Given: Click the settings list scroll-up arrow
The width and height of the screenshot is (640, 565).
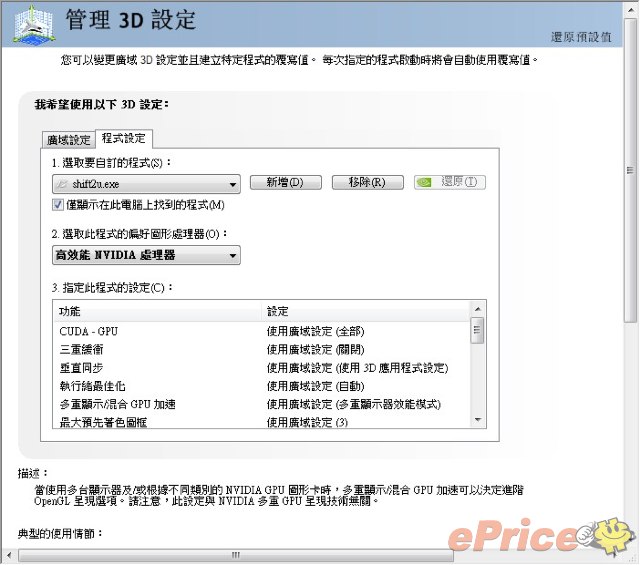Looking at the screenshot, I should [x=478, y=309].
